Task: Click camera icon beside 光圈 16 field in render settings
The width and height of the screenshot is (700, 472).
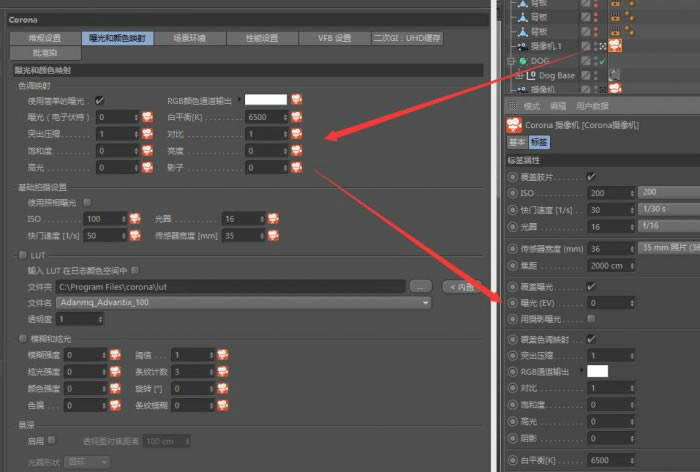Action: (x=274, y=218)
